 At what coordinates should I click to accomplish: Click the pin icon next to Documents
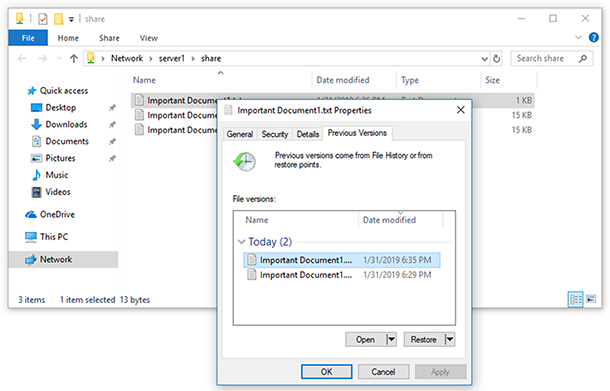click(112, 141)
